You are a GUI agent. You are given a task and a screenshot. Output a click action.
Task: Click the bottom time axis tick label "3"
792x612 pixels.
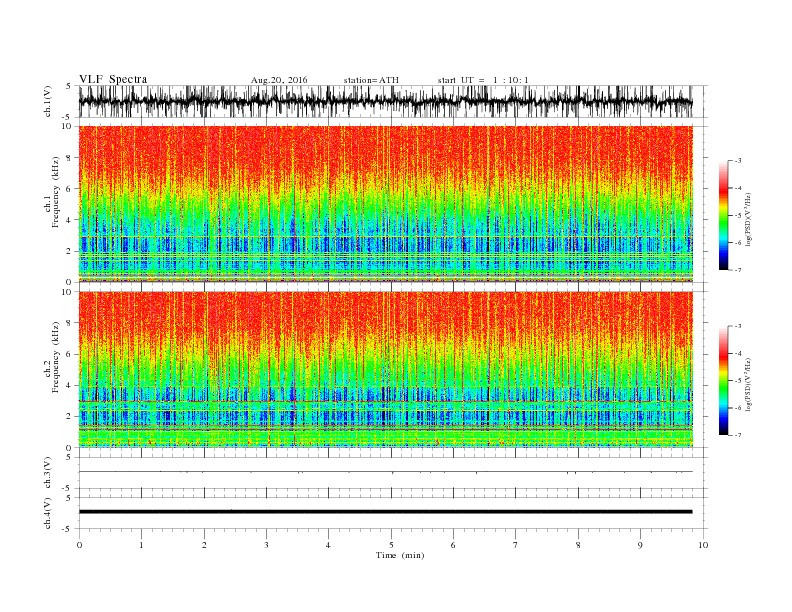point(266,545)
